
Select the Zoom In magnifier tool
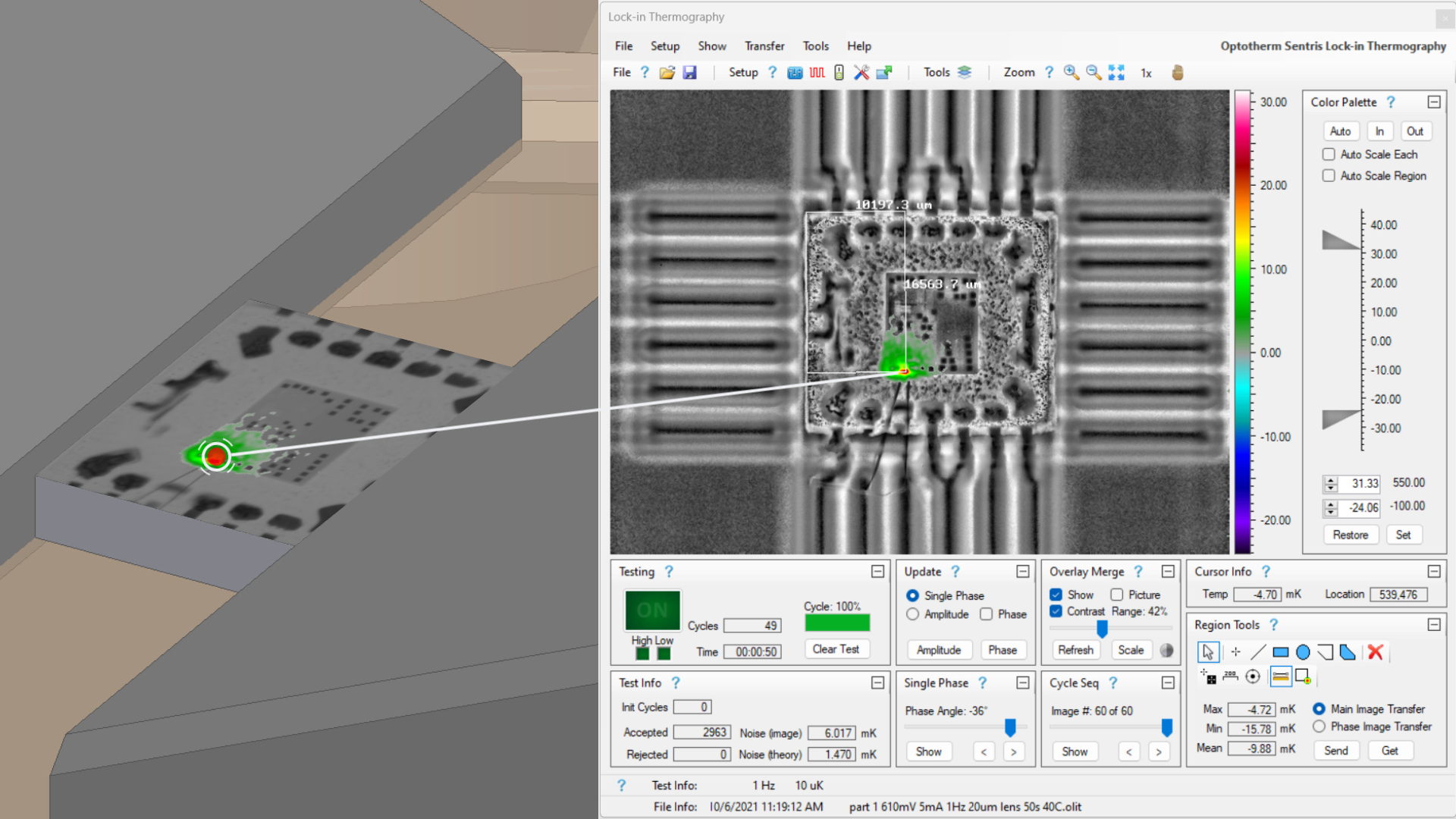(1070, 72)
